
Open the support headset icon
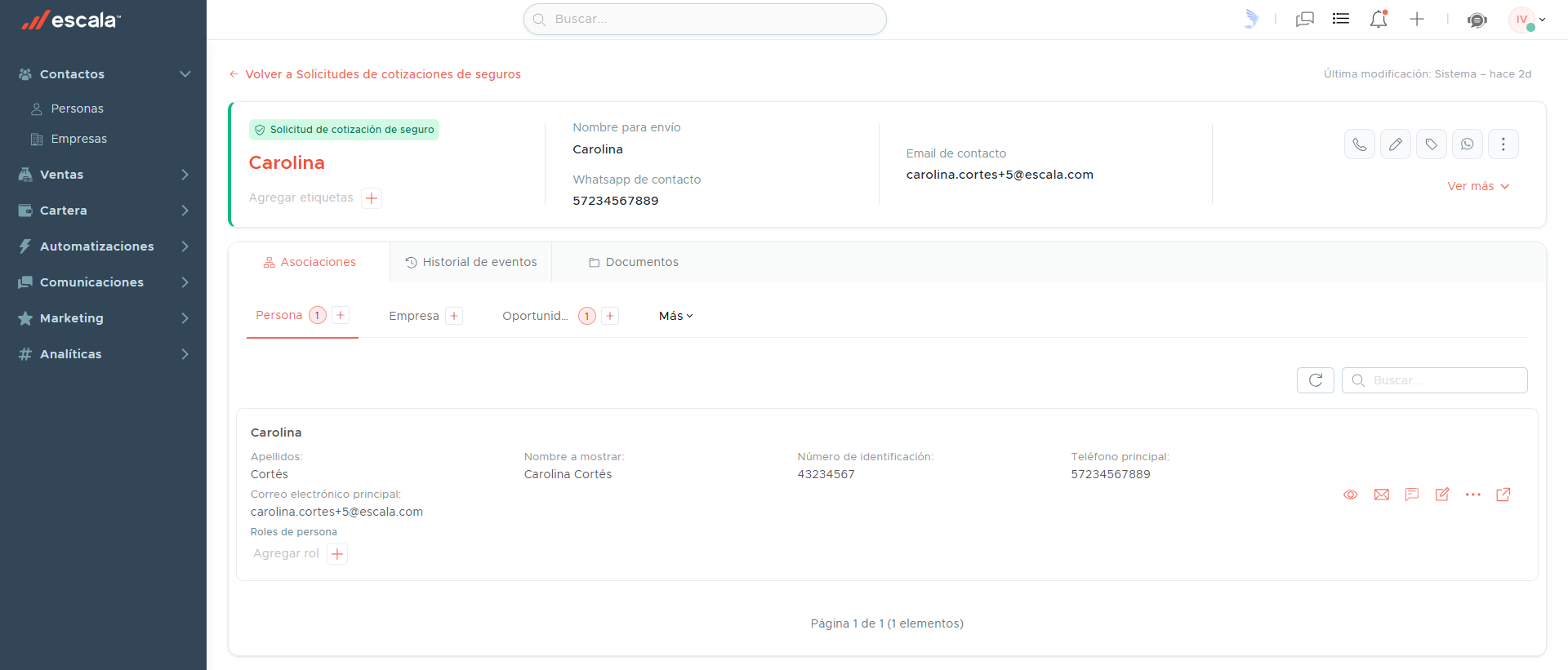(x=1477, y=20)
